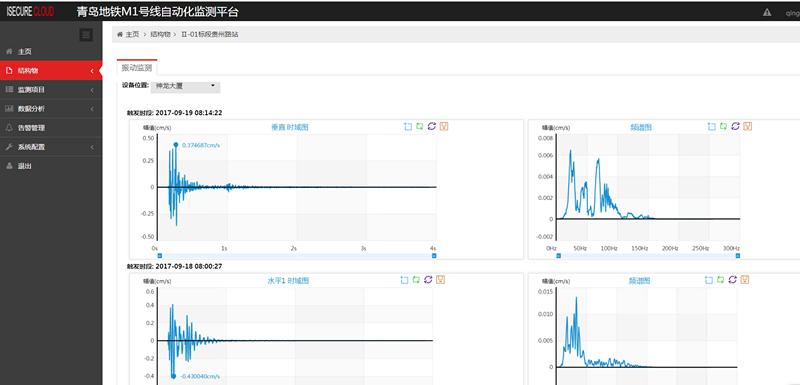Click the orange save icon on bottom 频谱图 chart
The image size is (800, 385).
(x=745, y=279)
